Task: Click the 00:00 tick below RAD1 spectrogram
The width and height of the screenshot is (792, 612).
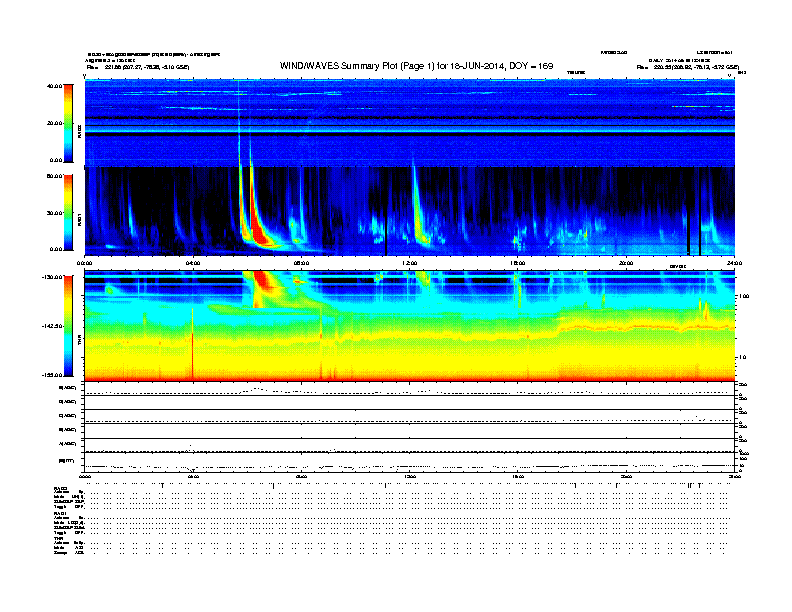Action: pos(84,263)
